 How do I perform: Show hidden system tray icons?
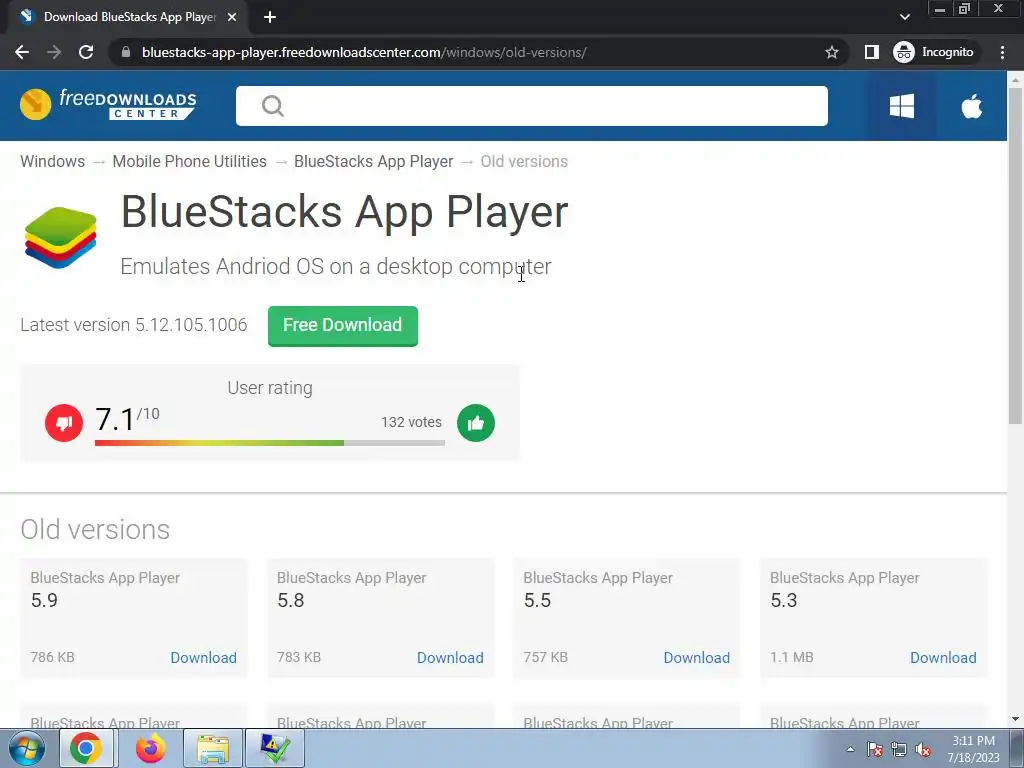pyautogui.click(x=850, y=749)
